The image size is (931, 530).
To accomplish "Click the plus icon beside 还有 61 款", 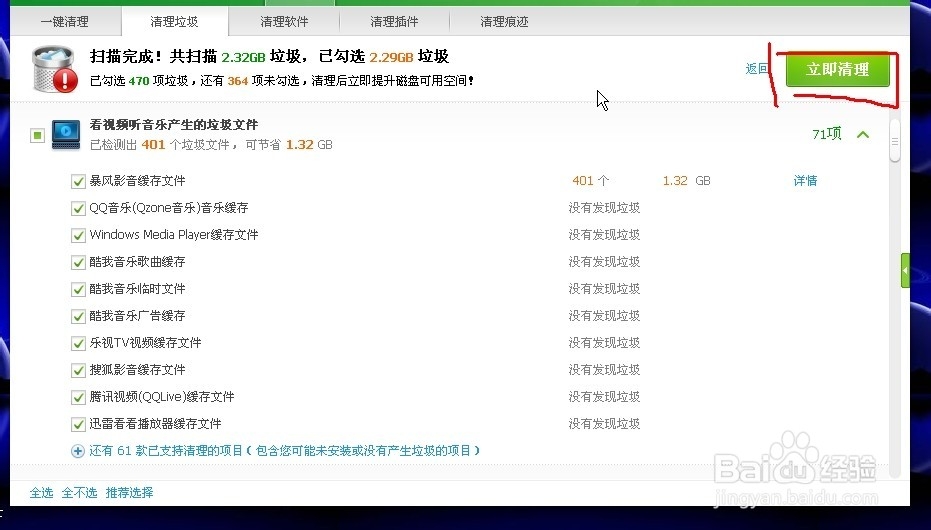I will (x=78, y=451).
